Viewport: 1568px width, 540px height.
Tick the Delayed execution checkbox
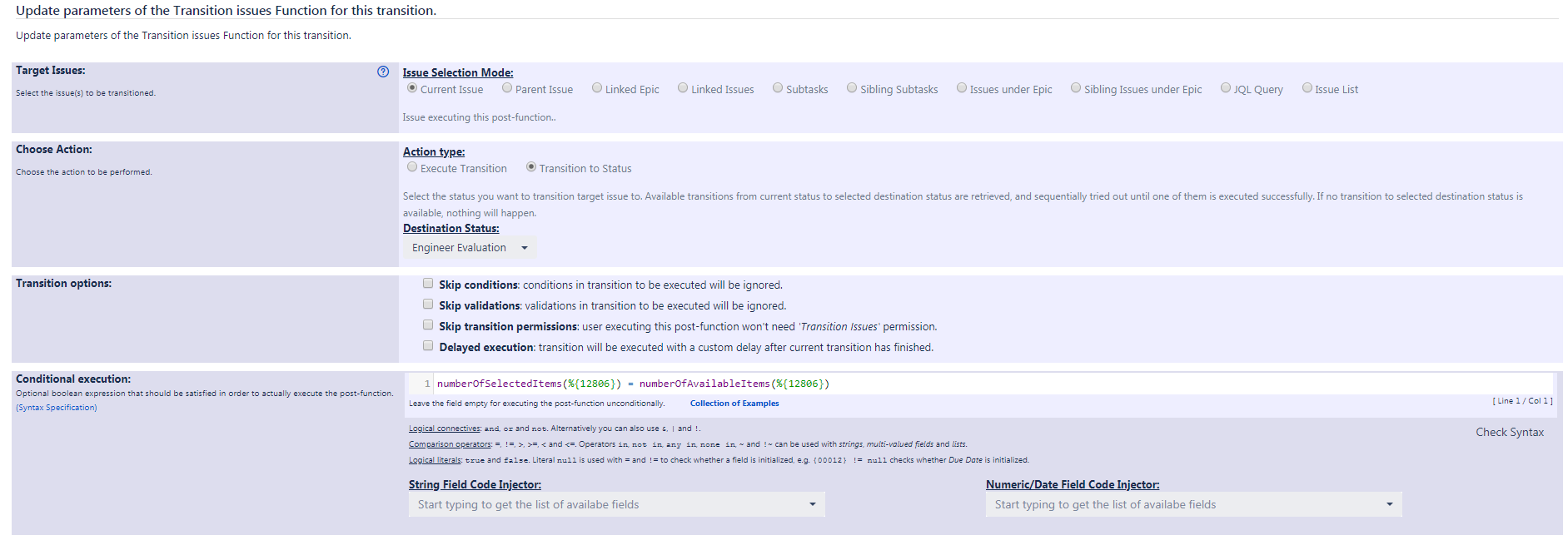tap(428, 346)
